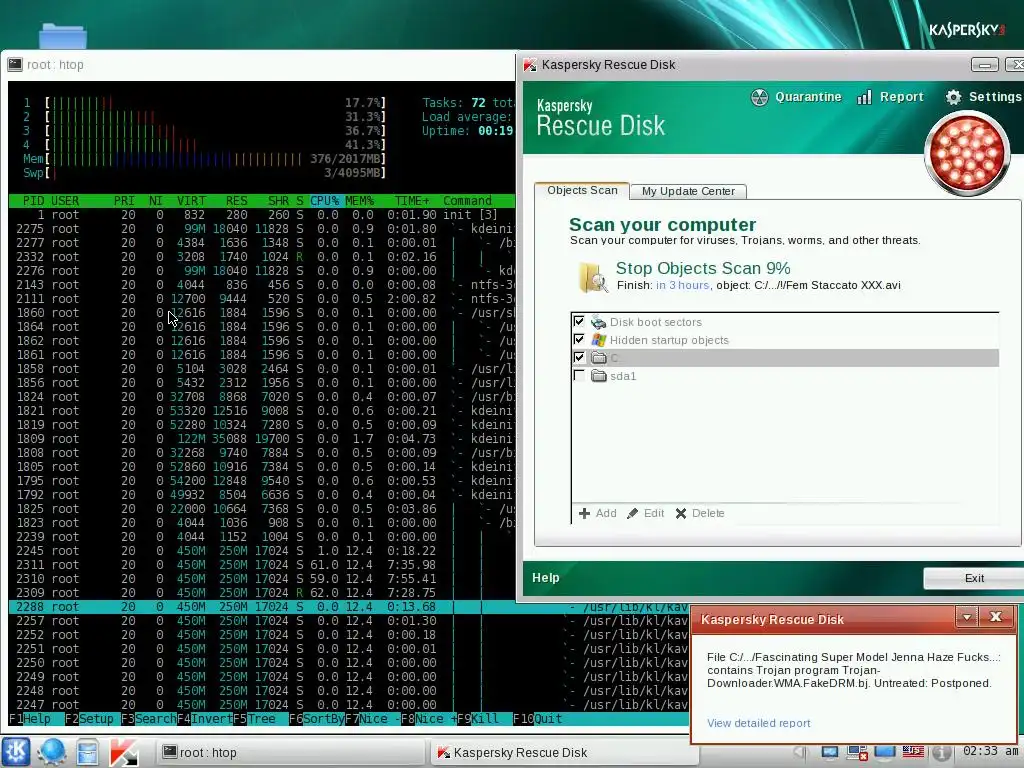Click the display tray icon beside flag
The image size is (1024, 768).
[x=885, y=752]
